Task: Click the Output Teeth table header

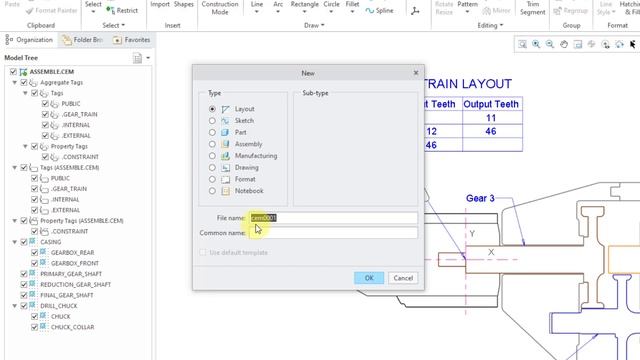Action: (491, 104)
